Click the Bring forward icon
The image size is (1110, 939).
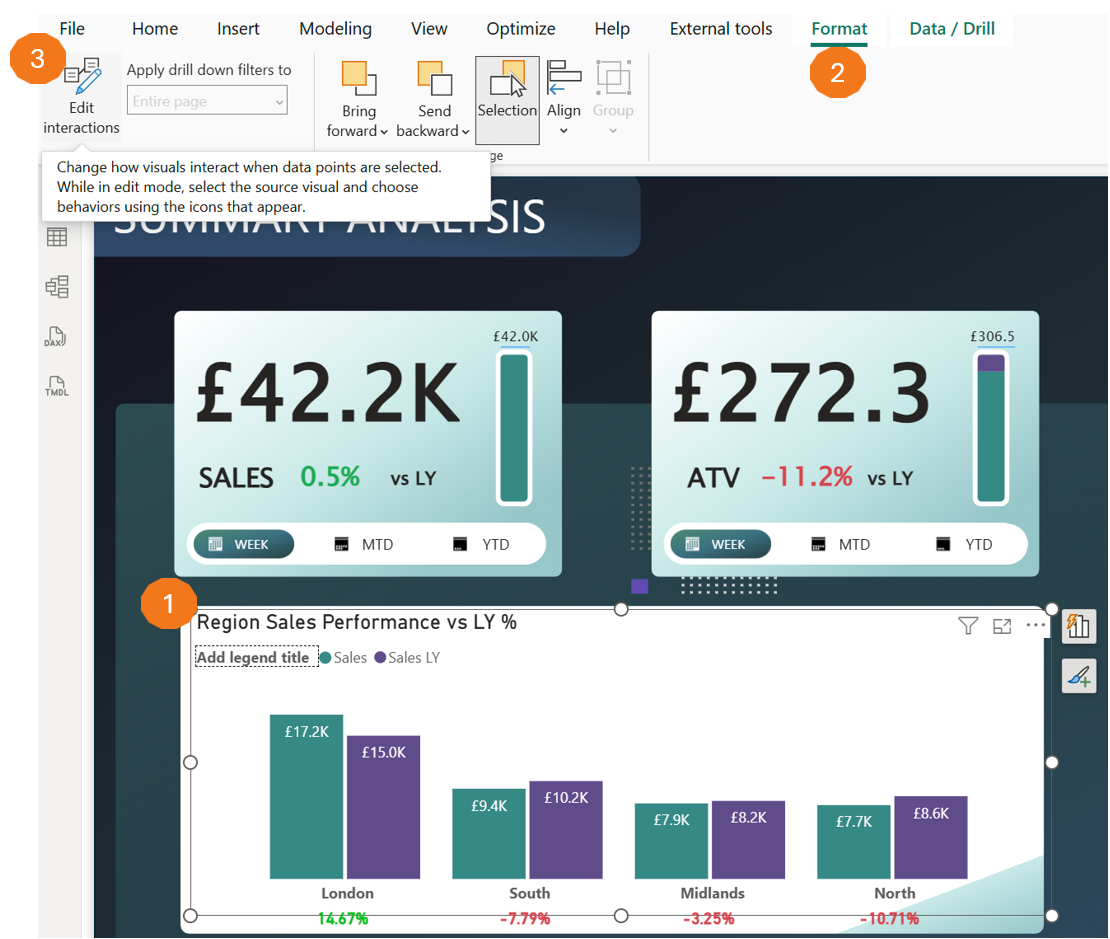click(359, 78)
